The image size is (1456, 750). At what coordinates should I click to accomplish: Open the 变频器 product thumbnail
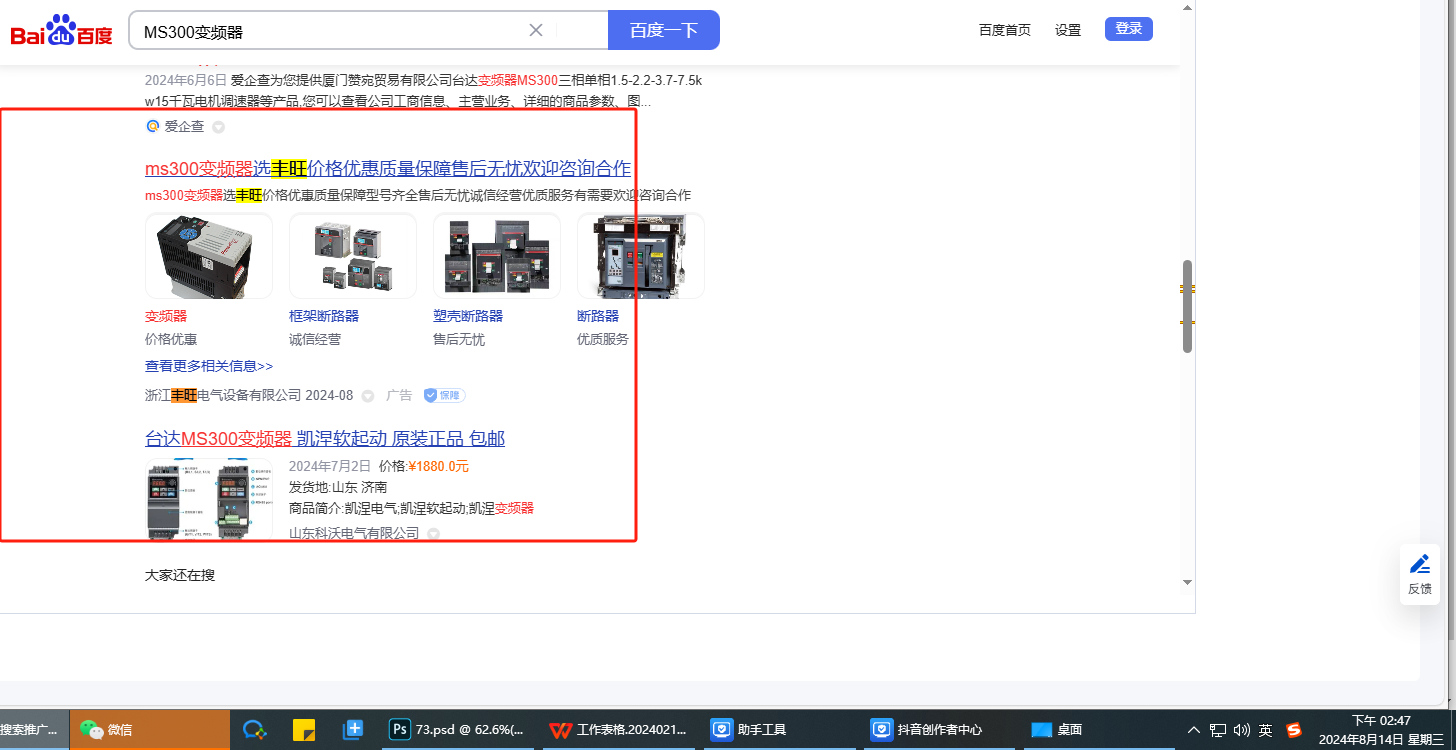pos(209,256)
